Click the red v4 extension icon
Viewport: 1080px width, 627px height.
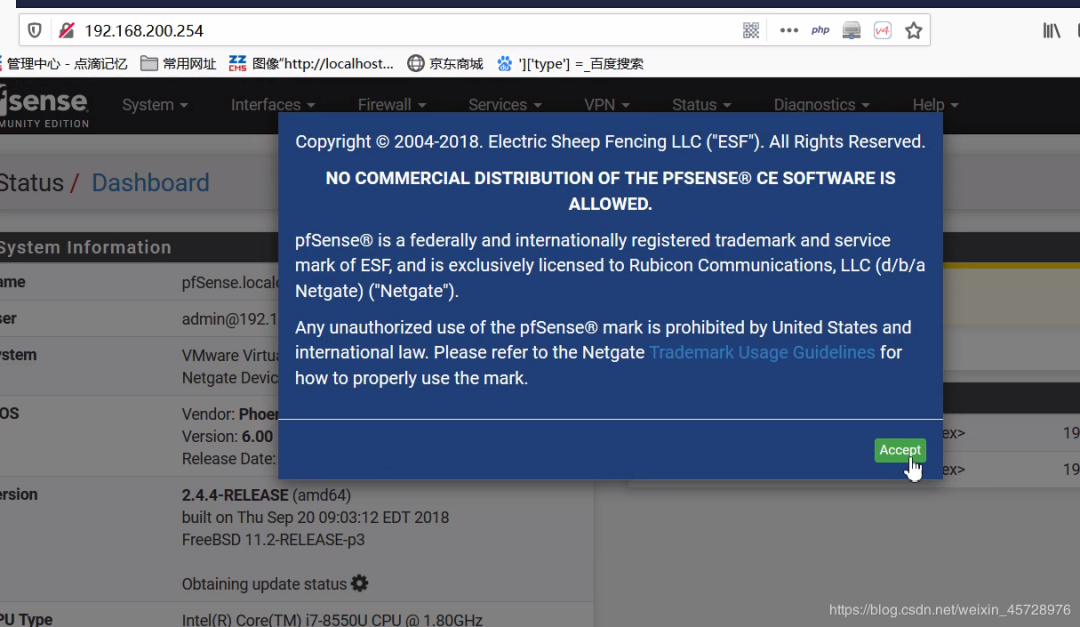[x=882, y=30]
